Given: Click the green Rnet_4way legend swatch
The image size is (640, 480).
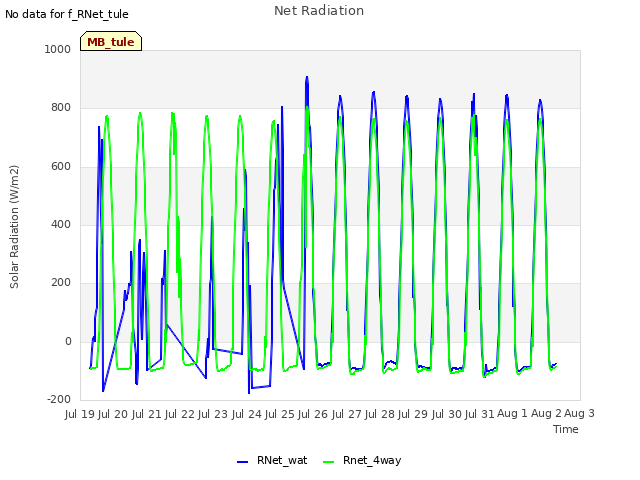Looking at the screenshot, I should coord(329,462).
